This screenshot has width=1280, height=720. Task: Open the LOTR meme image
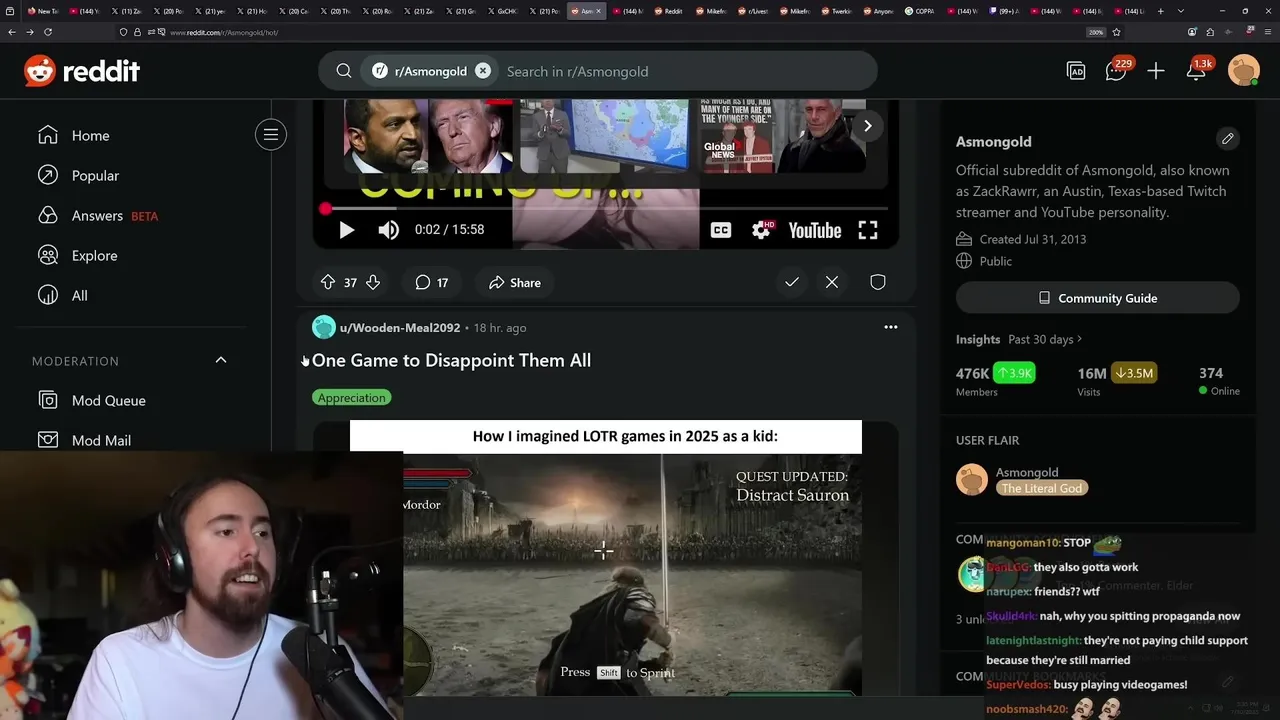pos(605,558)
